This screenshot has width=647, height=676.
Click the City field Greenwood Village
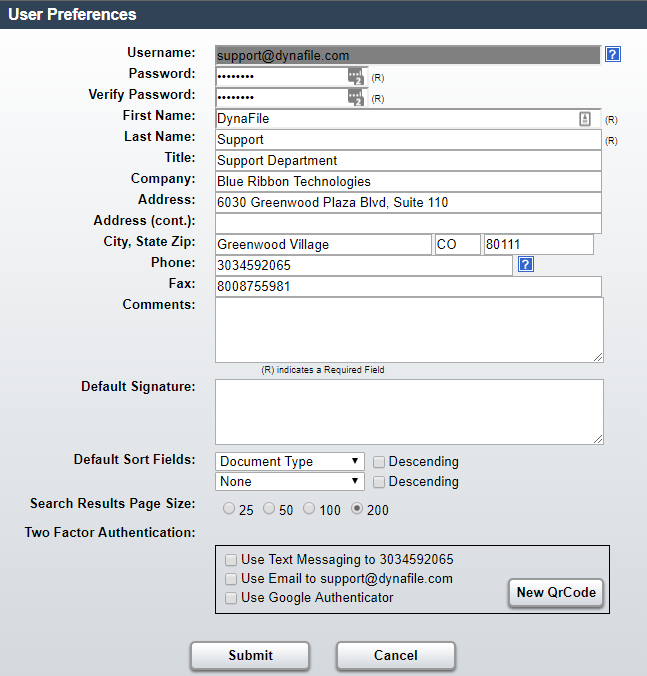(323, 244)
